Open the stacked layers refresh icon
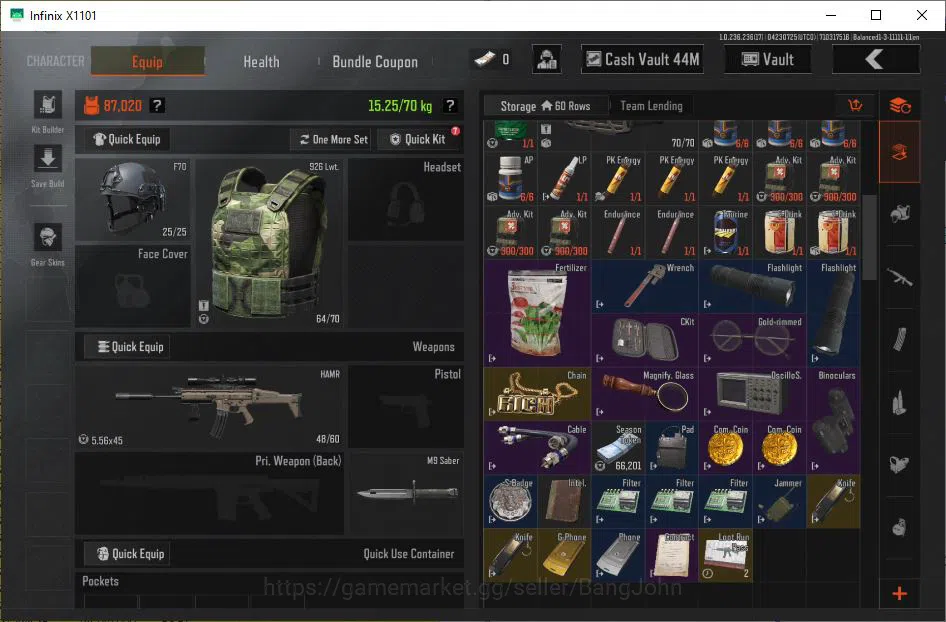946x622 pixels. click(900, 106)
